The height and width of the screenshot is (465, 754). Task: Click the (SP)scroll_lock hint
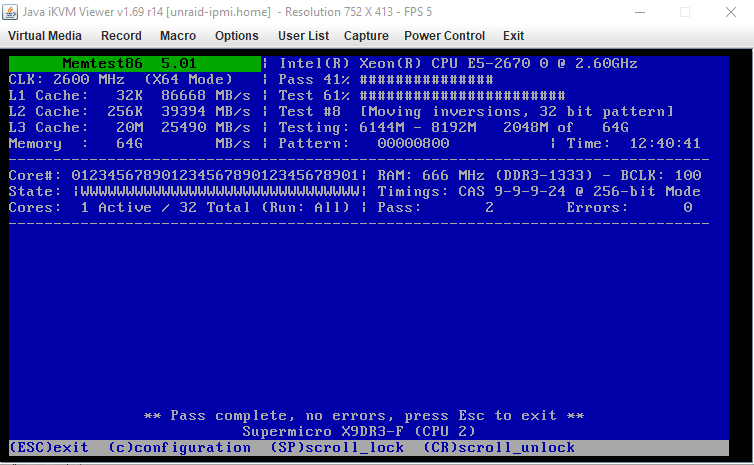coord(337,448)
